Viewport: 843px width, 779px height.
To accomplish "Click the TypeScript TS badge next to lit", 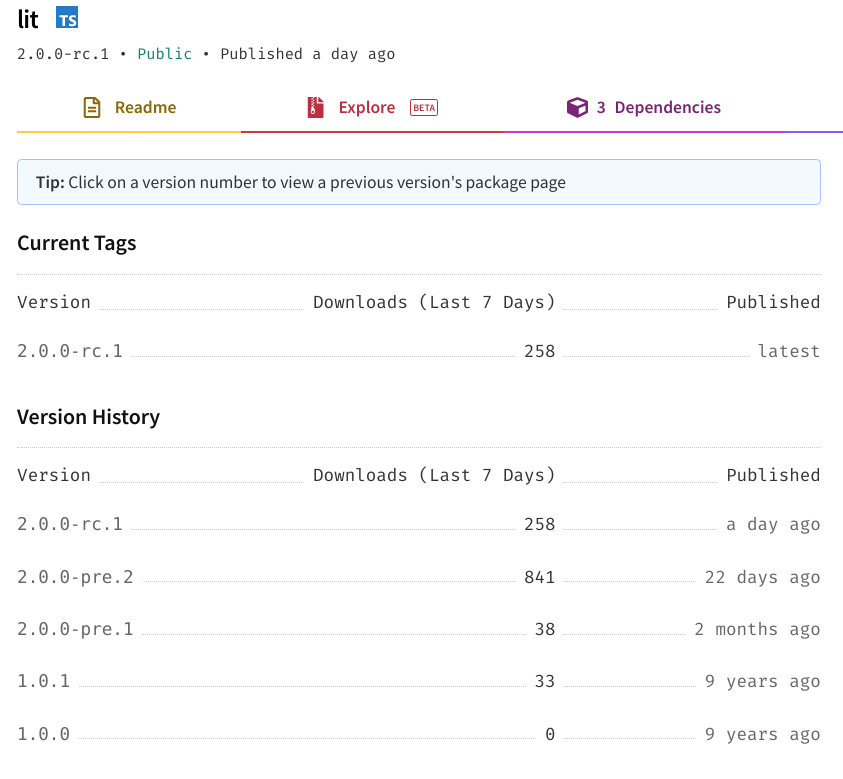I will pyautogui.click(x=66, y=18).
